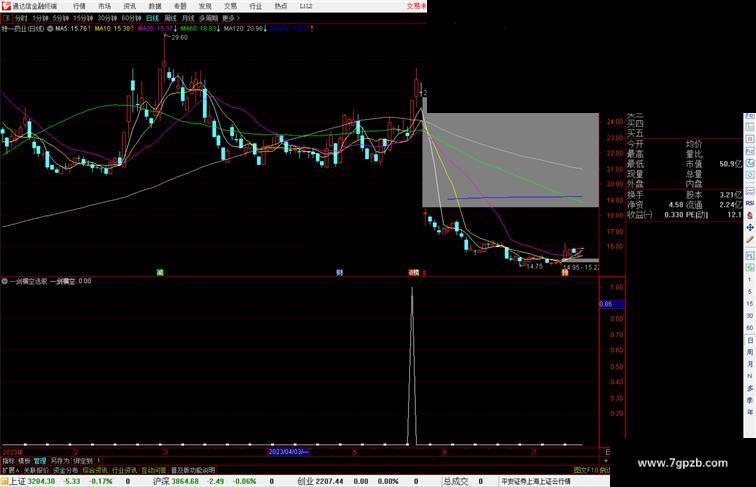
Task: Open the 行业 menu
Action: 256,6
